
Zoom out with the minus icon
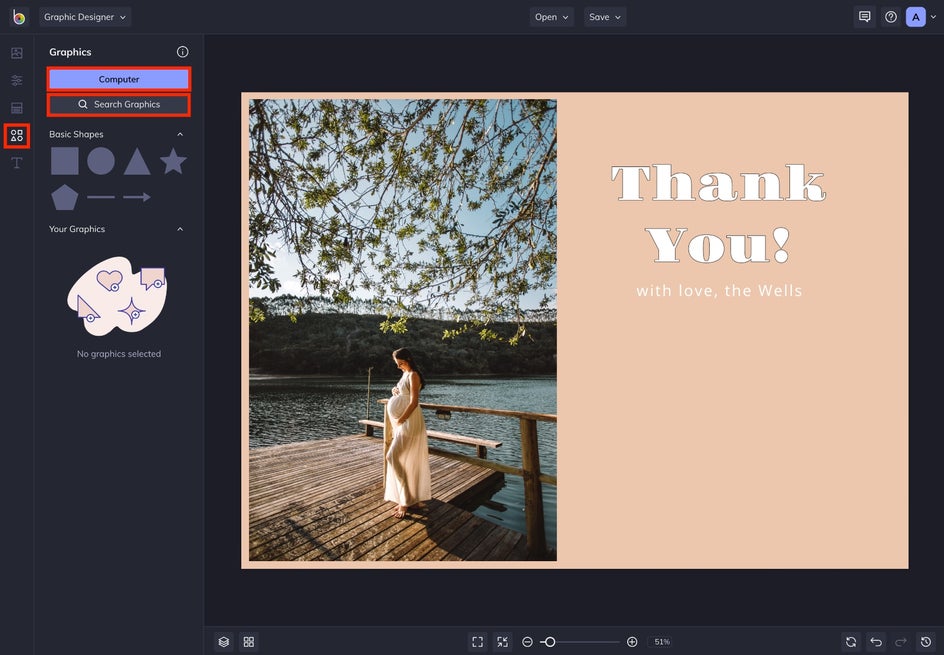(527, 642)
